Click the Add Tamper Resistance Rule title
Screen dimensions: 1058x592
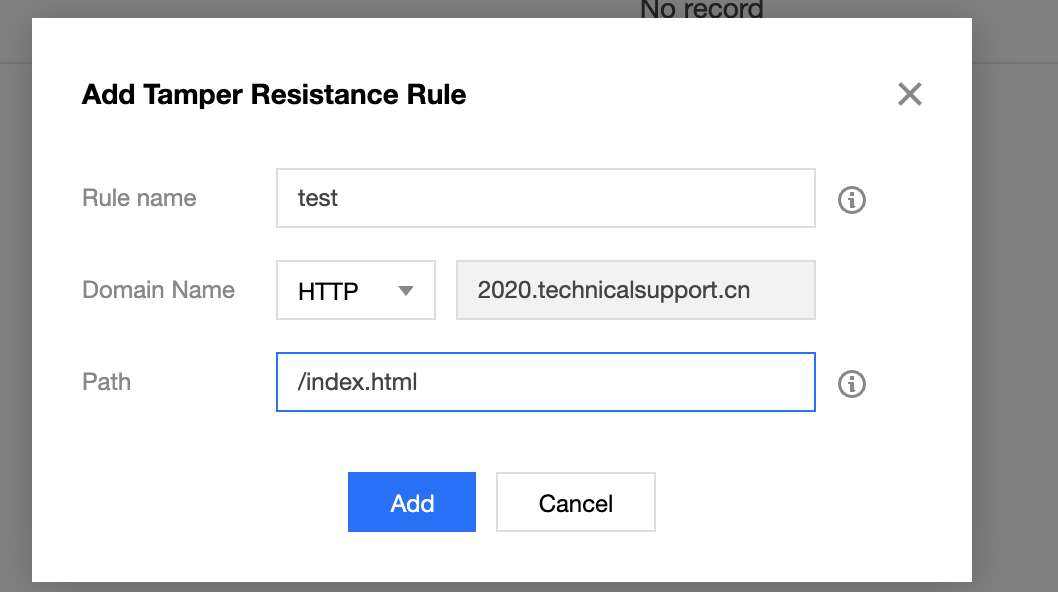coord(274,95)
